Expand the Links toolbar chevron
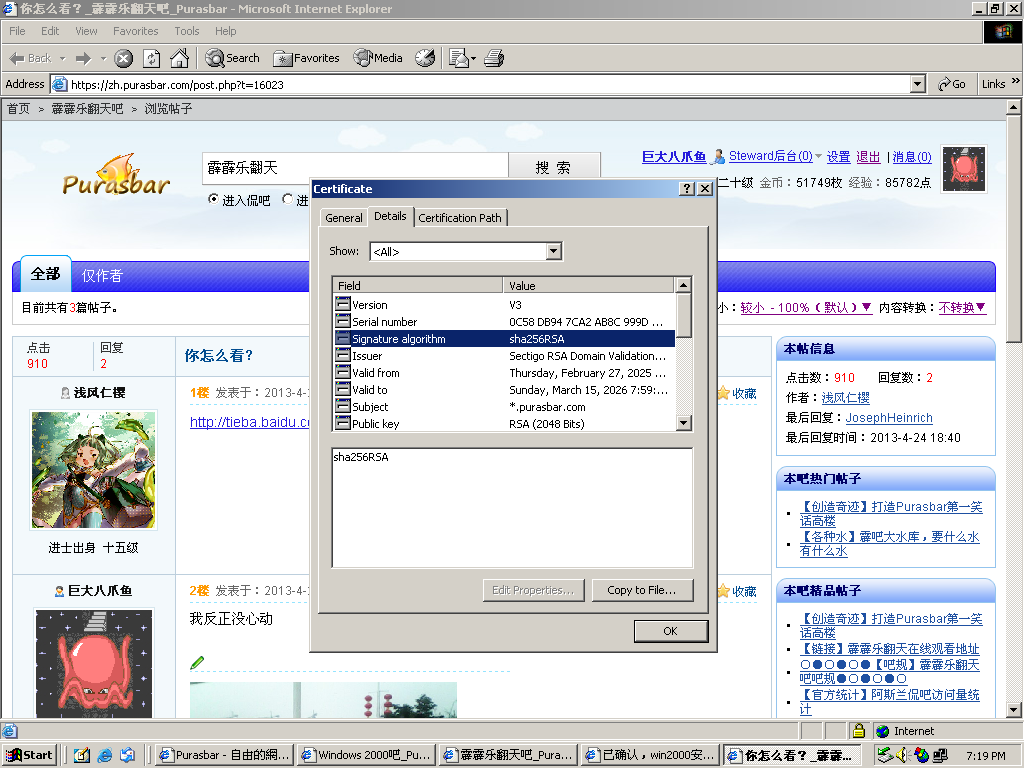Viewport: 1024px width, 768px height. [1016, 81]
